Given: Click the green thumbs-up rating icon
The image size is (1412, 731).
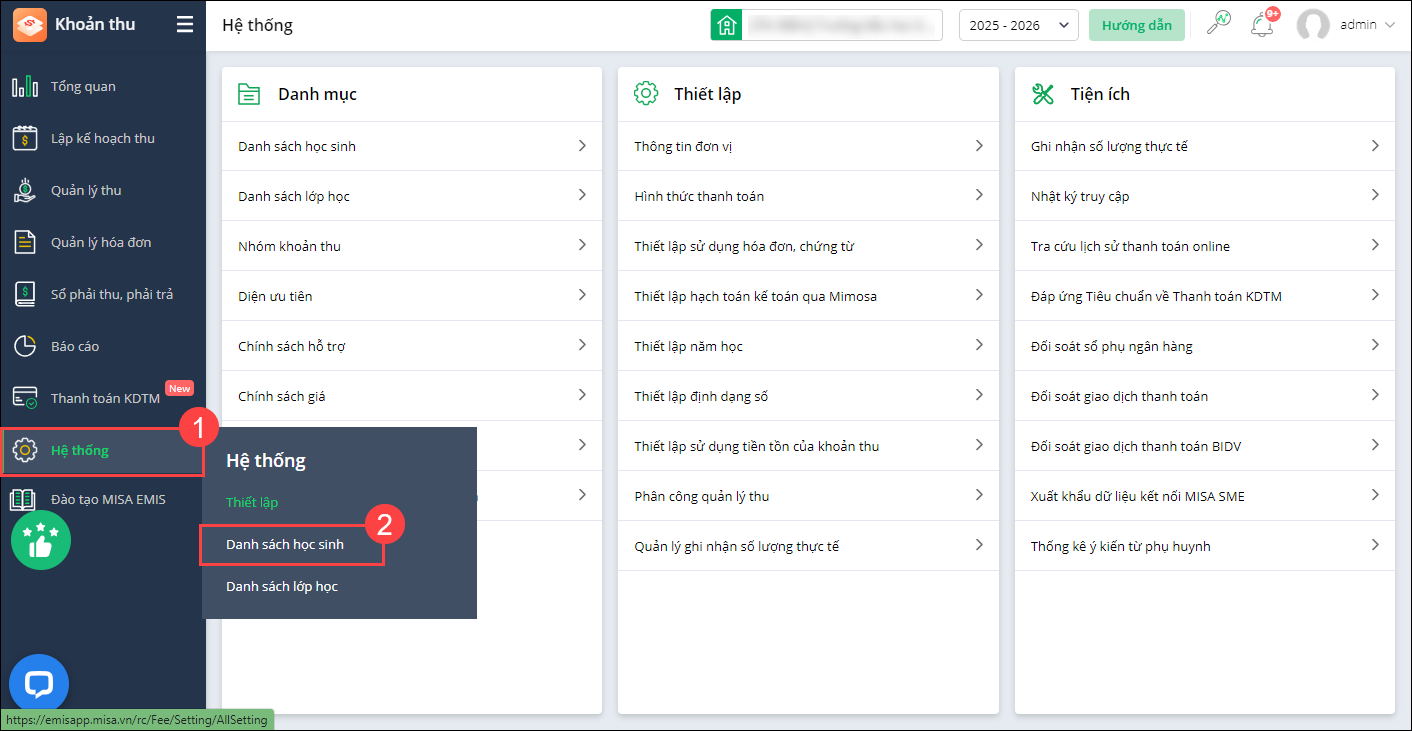Looking at the screenshot, I should click(x=41, y=540).
